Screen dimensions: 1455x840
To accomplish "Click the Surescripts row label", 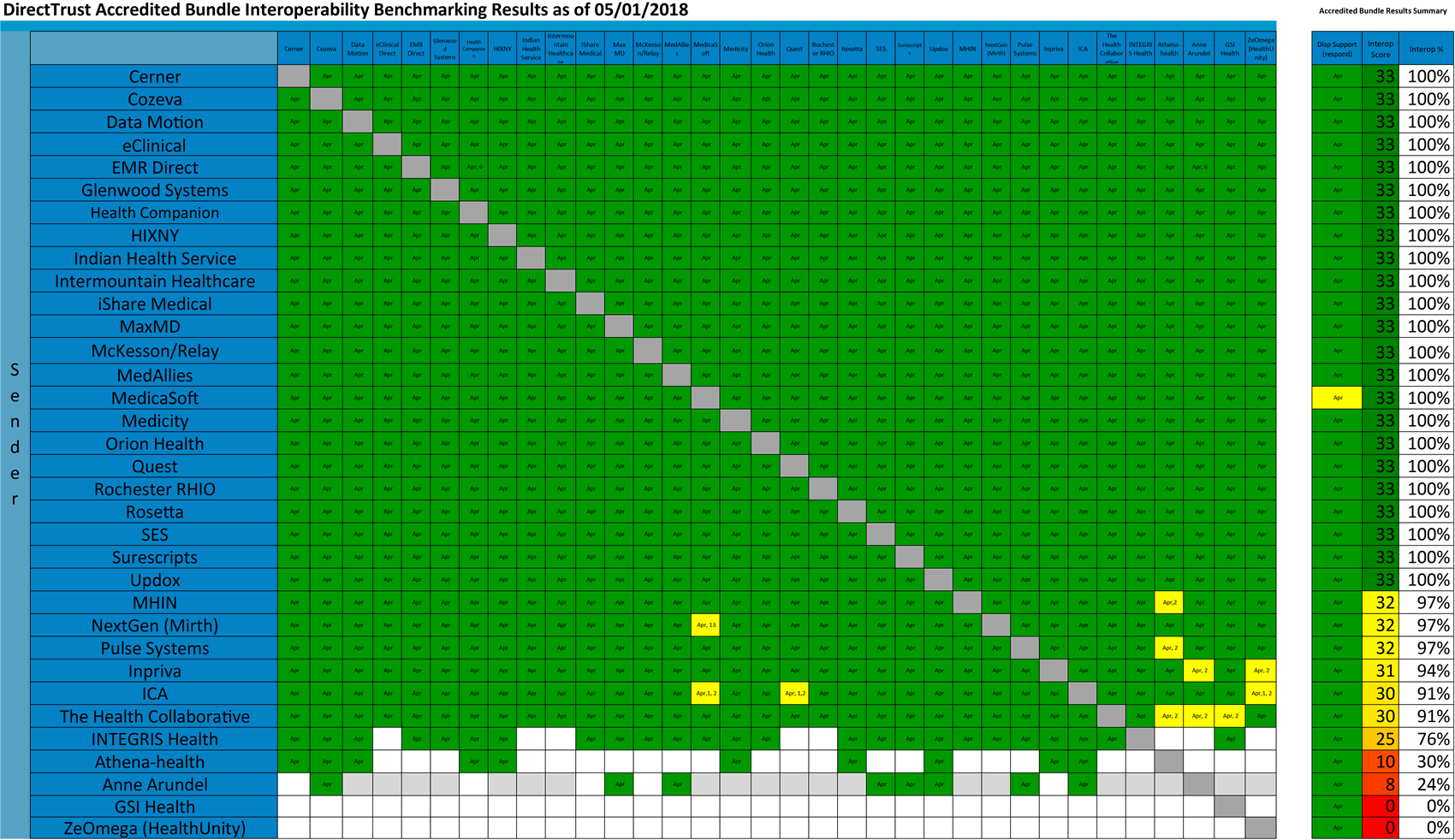I will pos(154,557).
